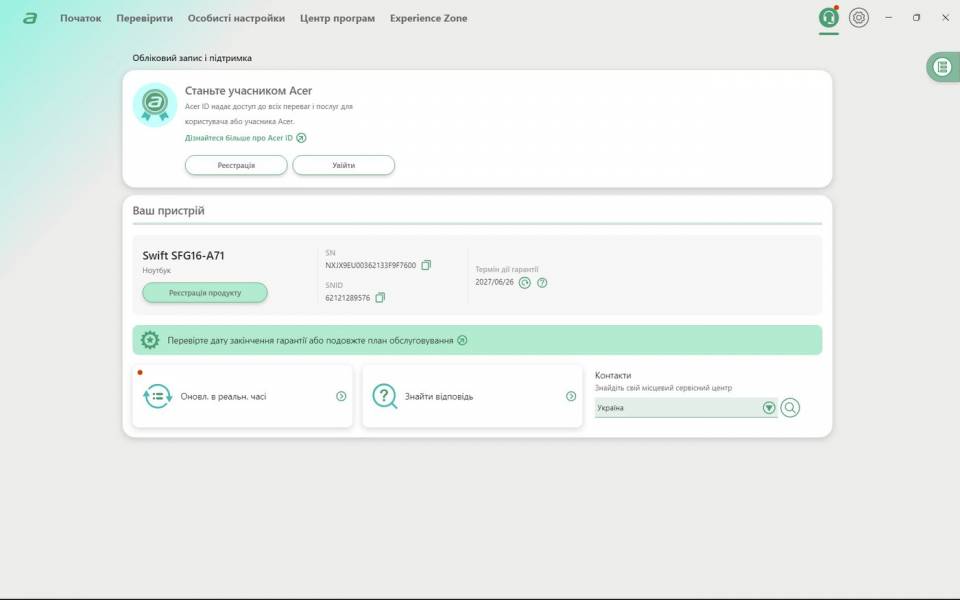This screenshot has height=600, width=960.
Task: Search for local service center
Action: click(x=790, y=407)
